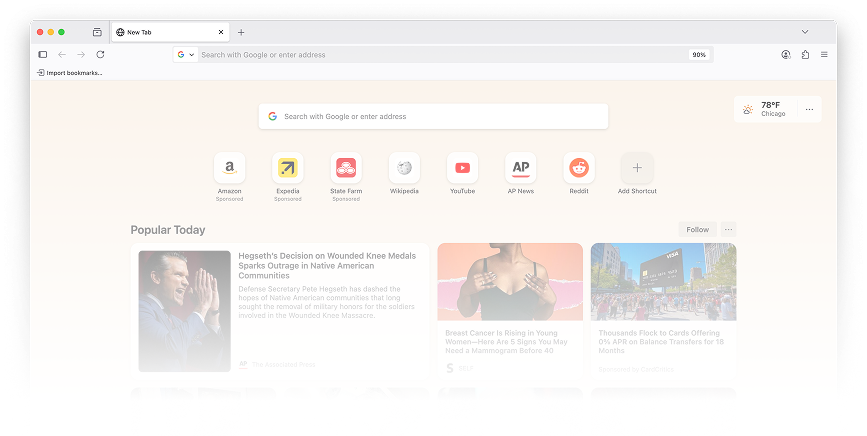The width and height of the screenshot is (867, 436).
Task: Expand the list all tabs chevron
Action: coord(805,32)
